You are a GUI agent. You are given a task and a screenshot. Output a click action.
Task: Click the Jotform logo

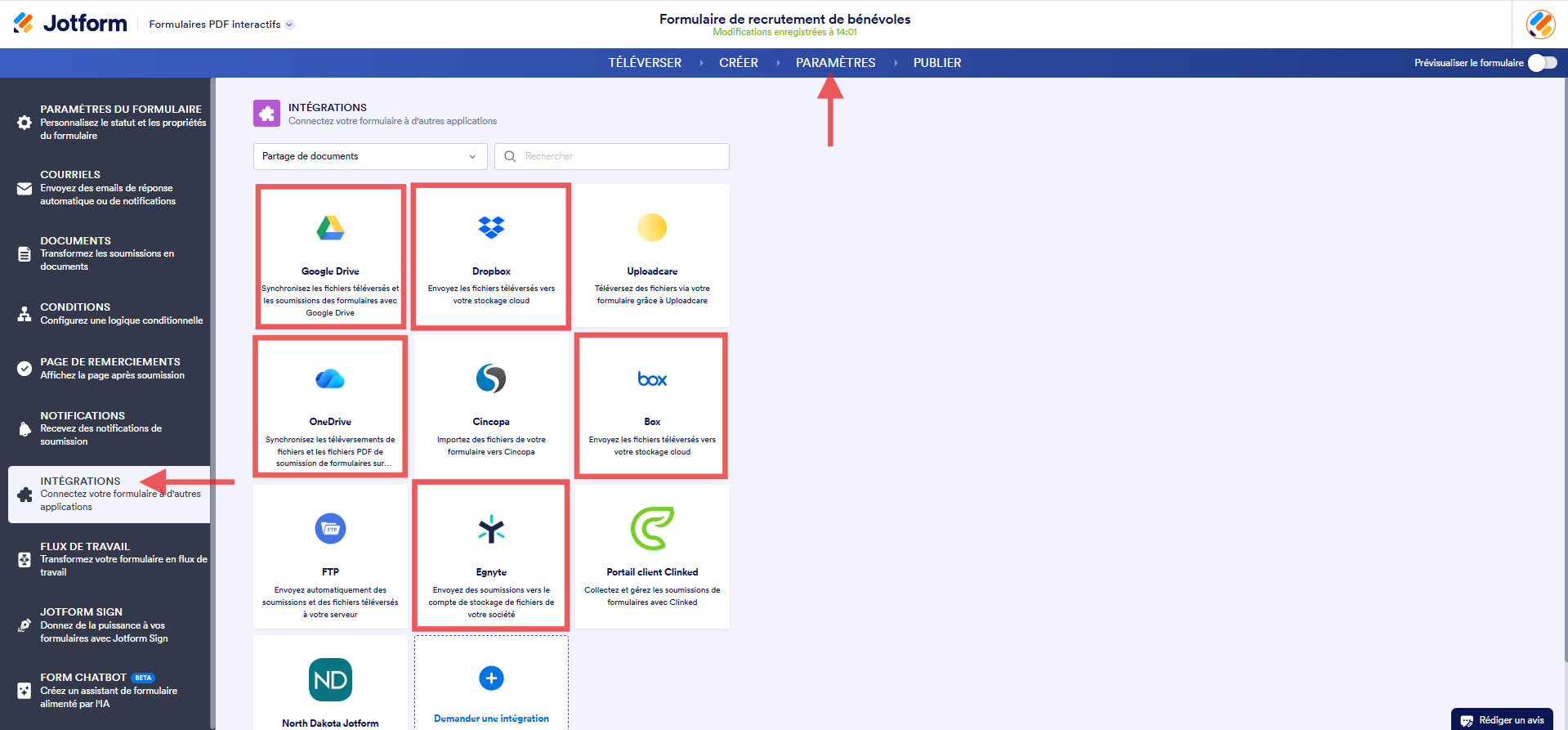click(70, 24)
